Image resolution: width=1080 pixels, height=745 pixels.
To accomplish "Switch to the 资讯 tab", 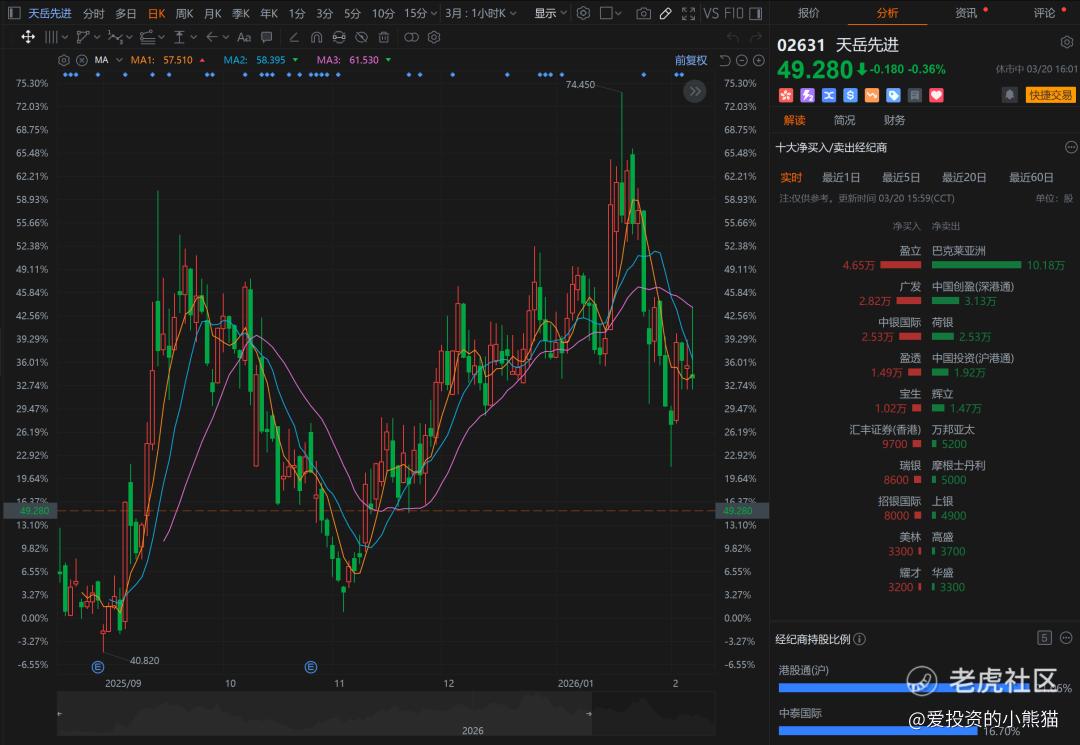I will click(966, 13).
